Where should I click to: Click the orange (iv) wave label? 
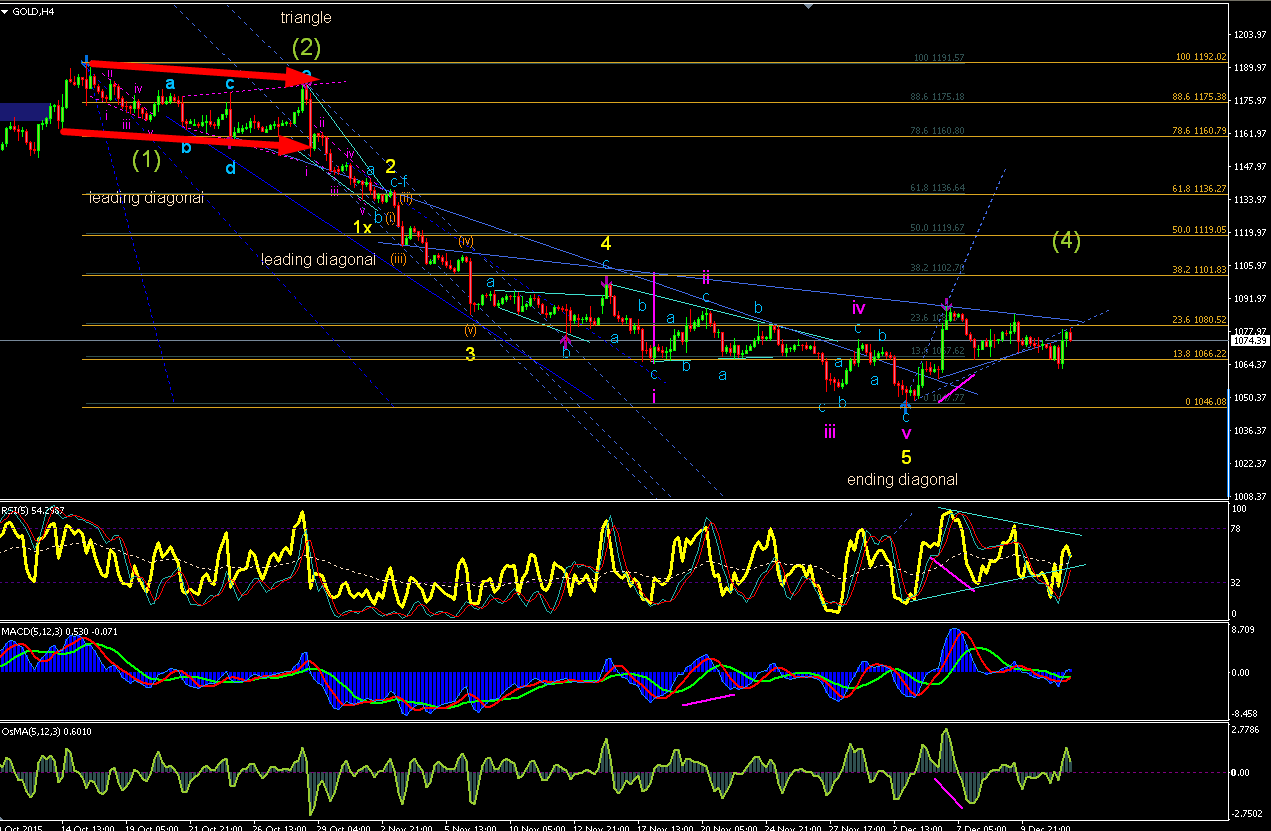[x=466, y=241]
